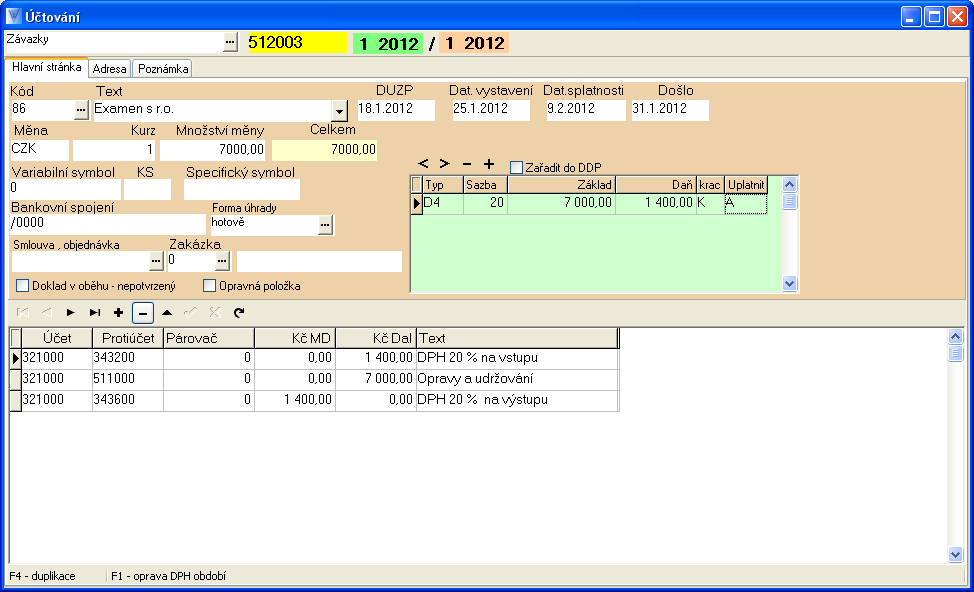
Task: Click Protiúčet cell 511000
Action: (x=127, y=379)
